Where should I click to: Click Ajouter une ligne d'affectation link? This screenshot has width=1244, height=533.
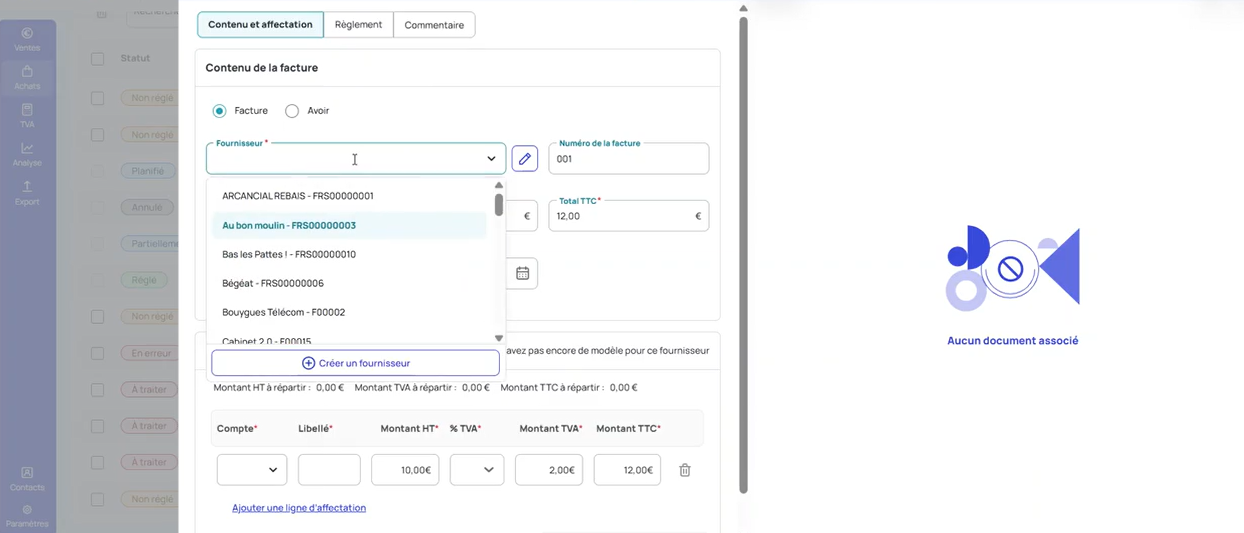tap(299, 508)
